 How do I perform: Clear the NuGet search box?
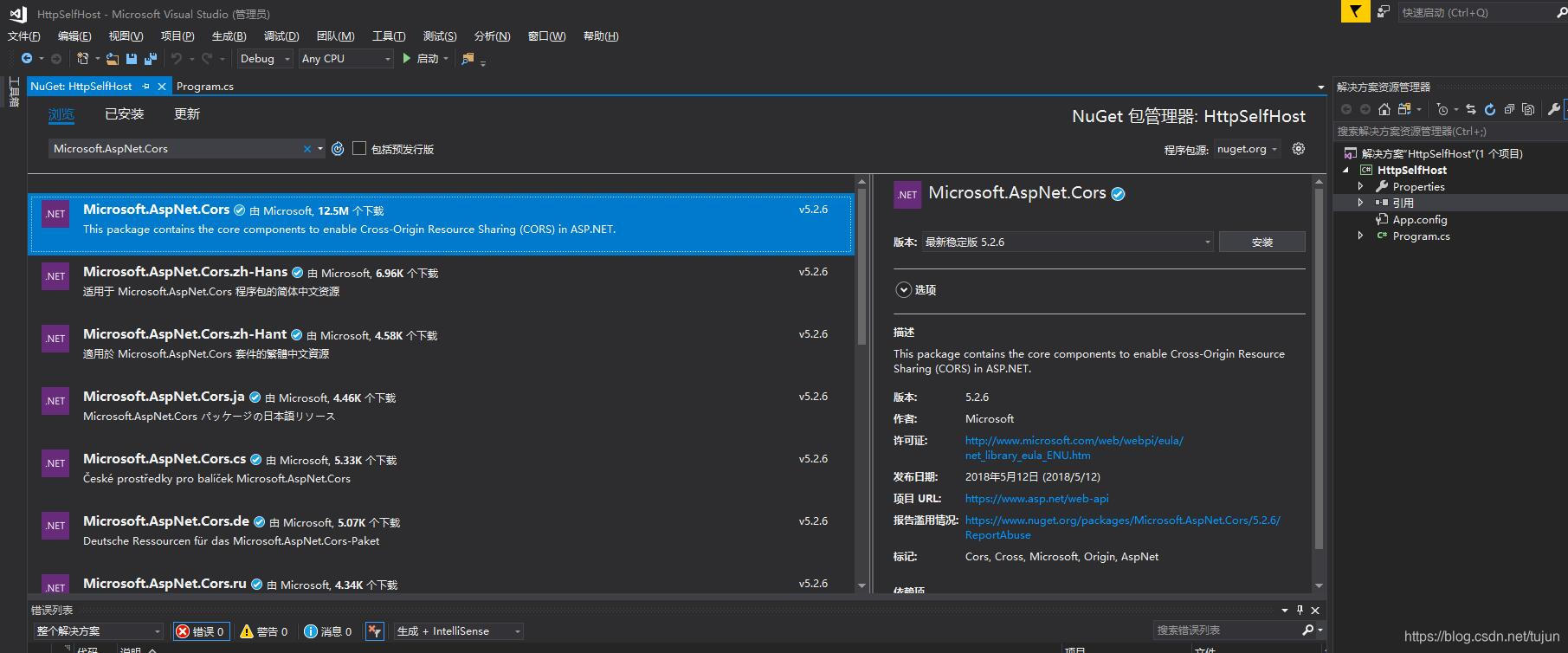point(307,149)
